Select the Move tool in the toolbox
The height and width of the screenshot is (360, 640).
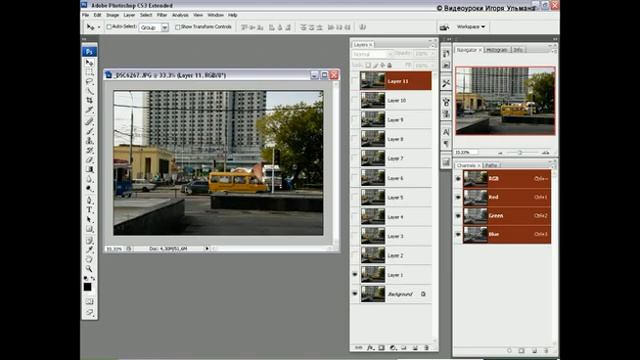tap(89, 63)
